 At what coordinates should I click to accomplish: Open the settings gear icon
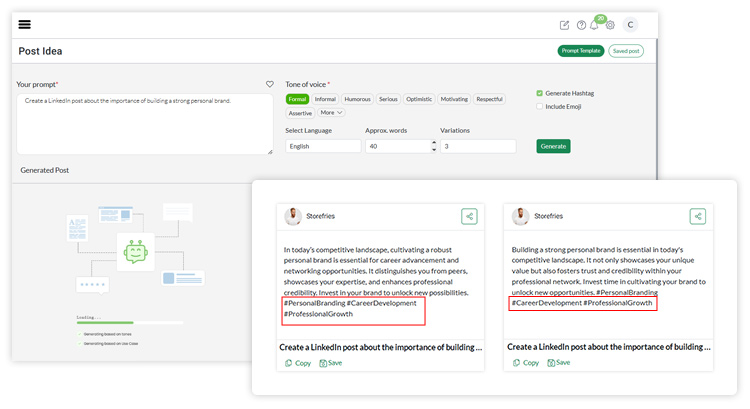[610, 25]
